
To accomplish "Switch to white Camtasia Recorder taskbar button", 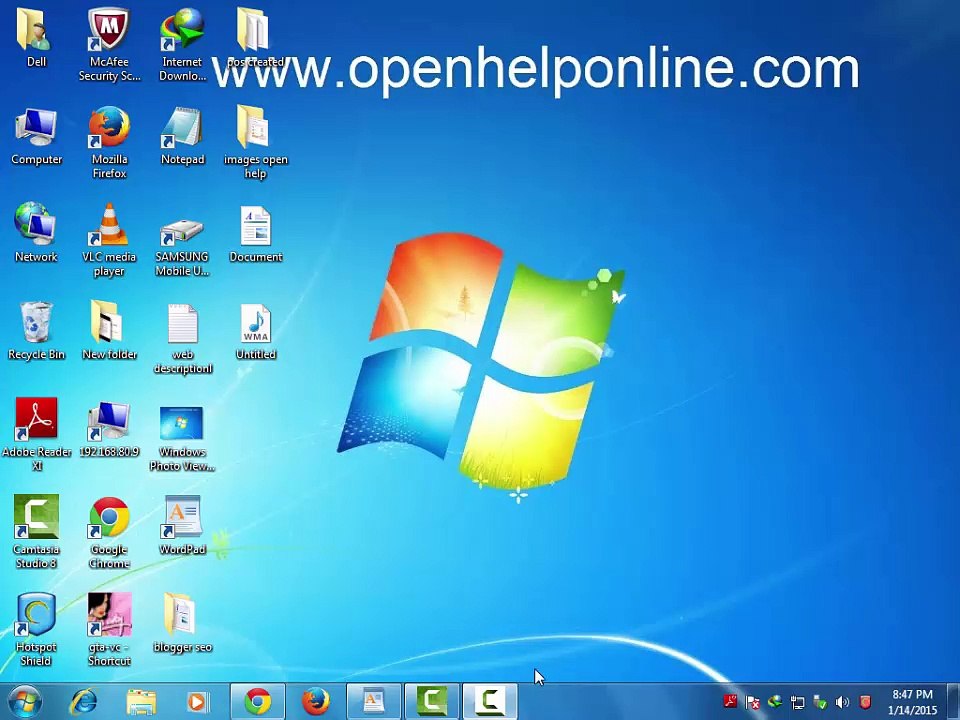I will [490, 702].
